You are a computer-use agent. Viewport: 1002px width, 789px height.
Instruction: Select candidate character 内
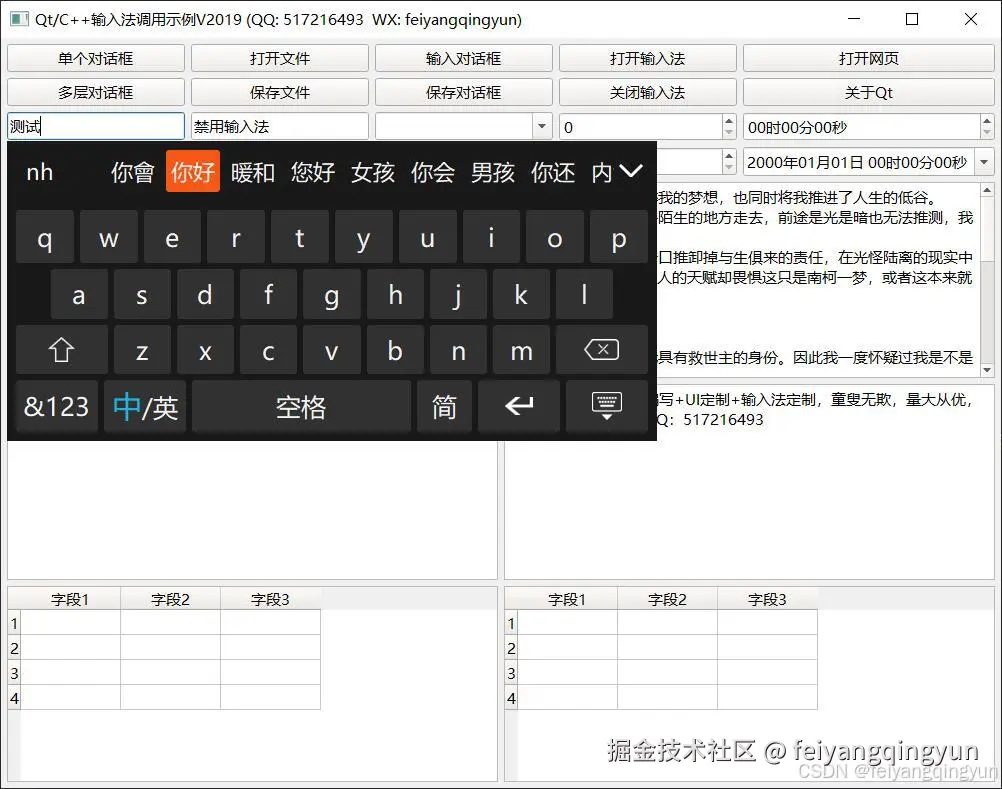tap(602, 172)
